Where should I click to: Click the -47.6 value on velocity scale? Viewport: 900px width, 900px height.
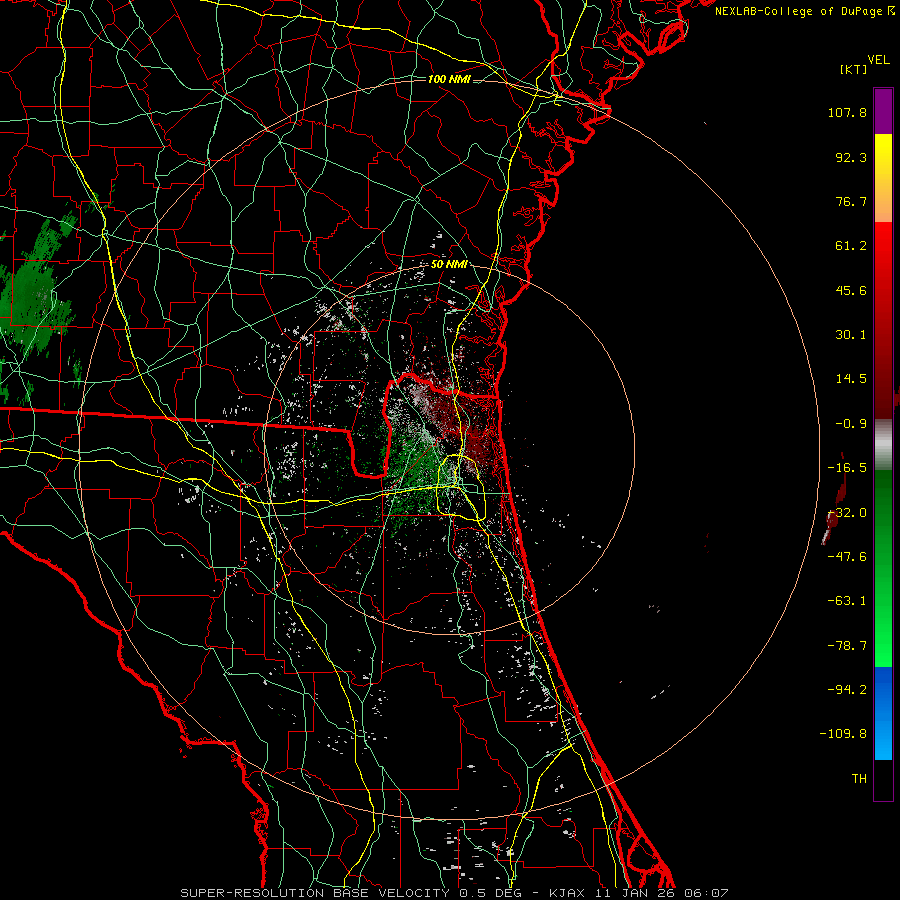847,557
